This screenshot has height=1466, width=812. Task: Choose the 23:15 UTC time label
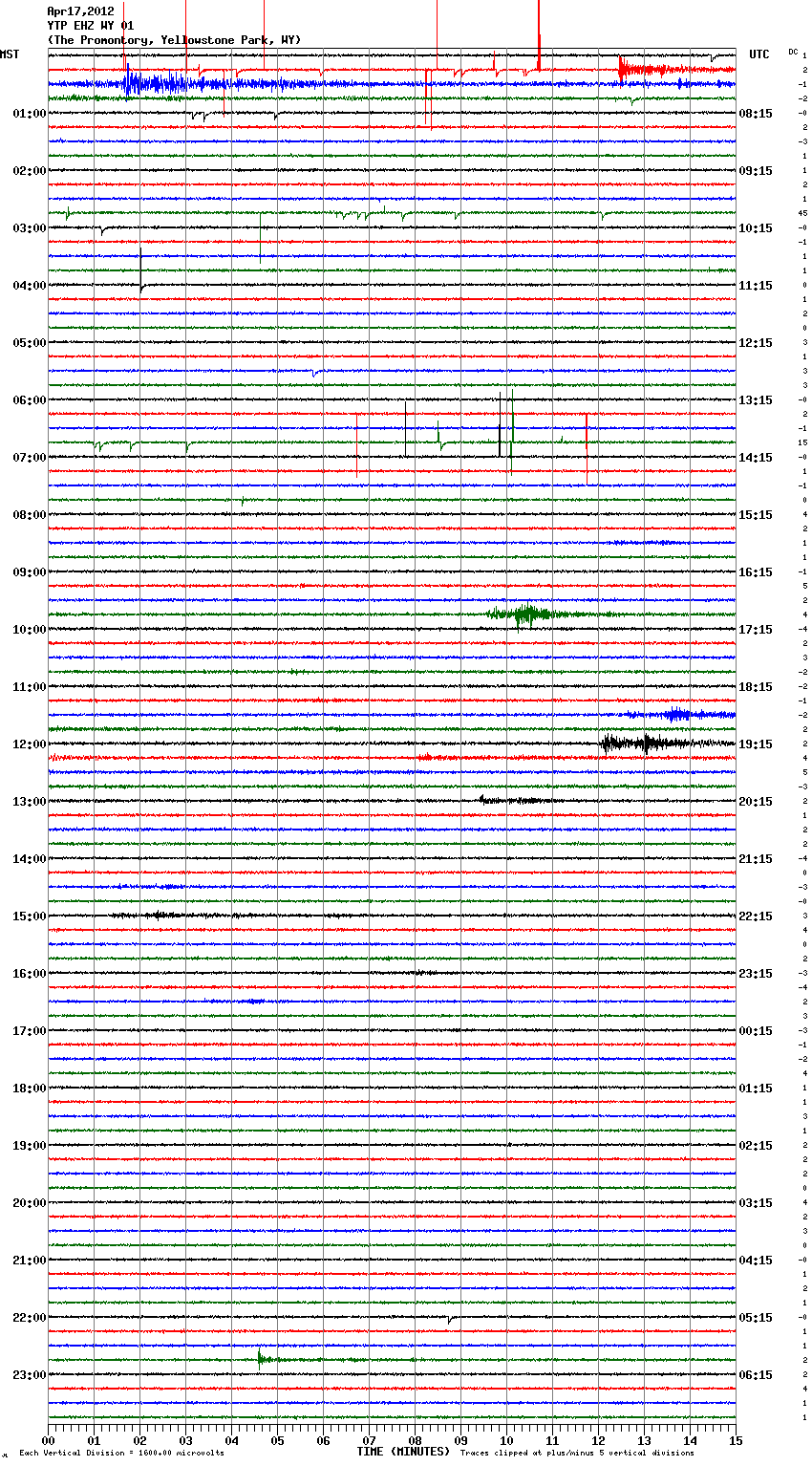[x=756, y=974]
